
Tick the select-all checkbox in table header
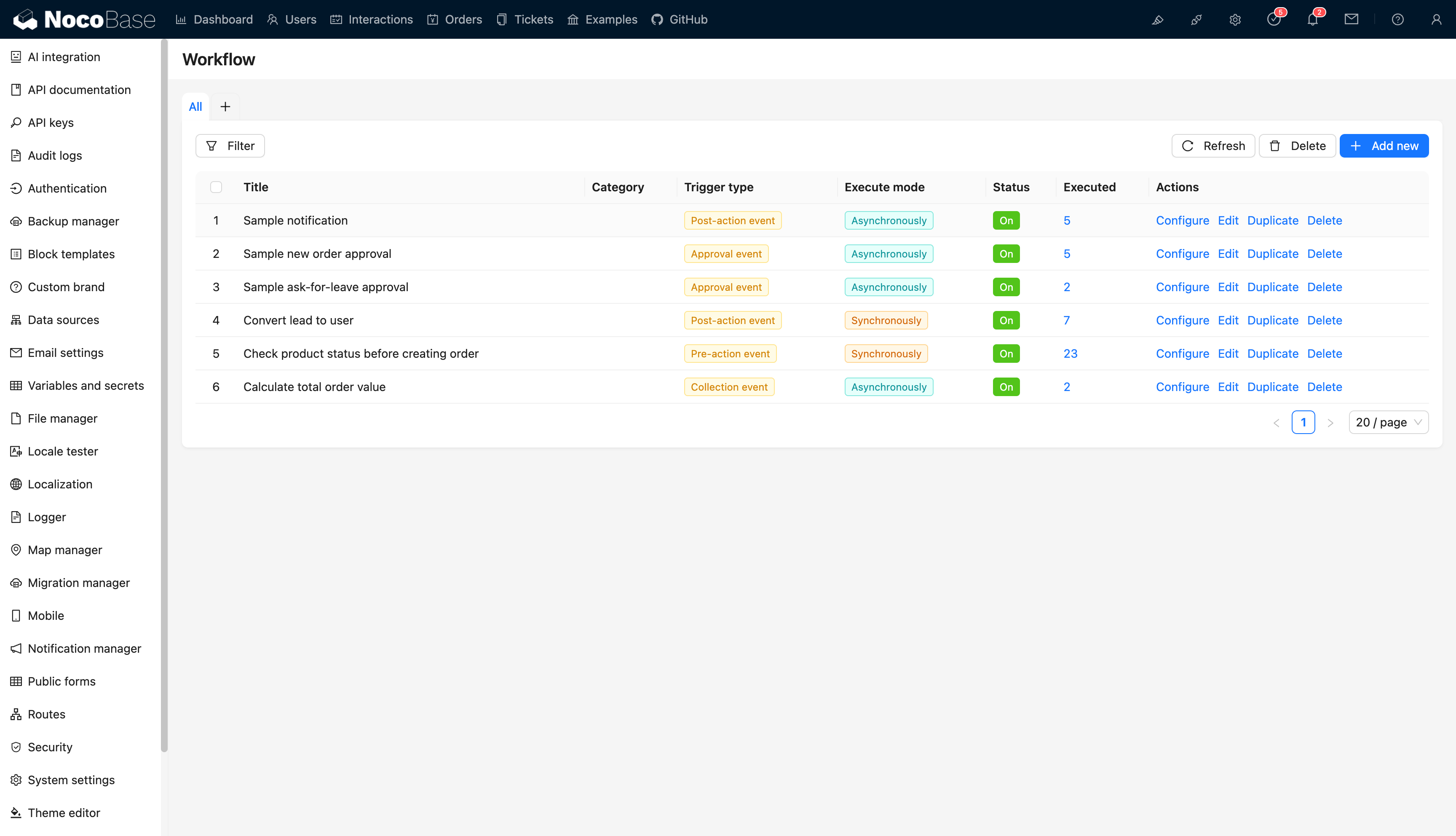tap(216, 187)
